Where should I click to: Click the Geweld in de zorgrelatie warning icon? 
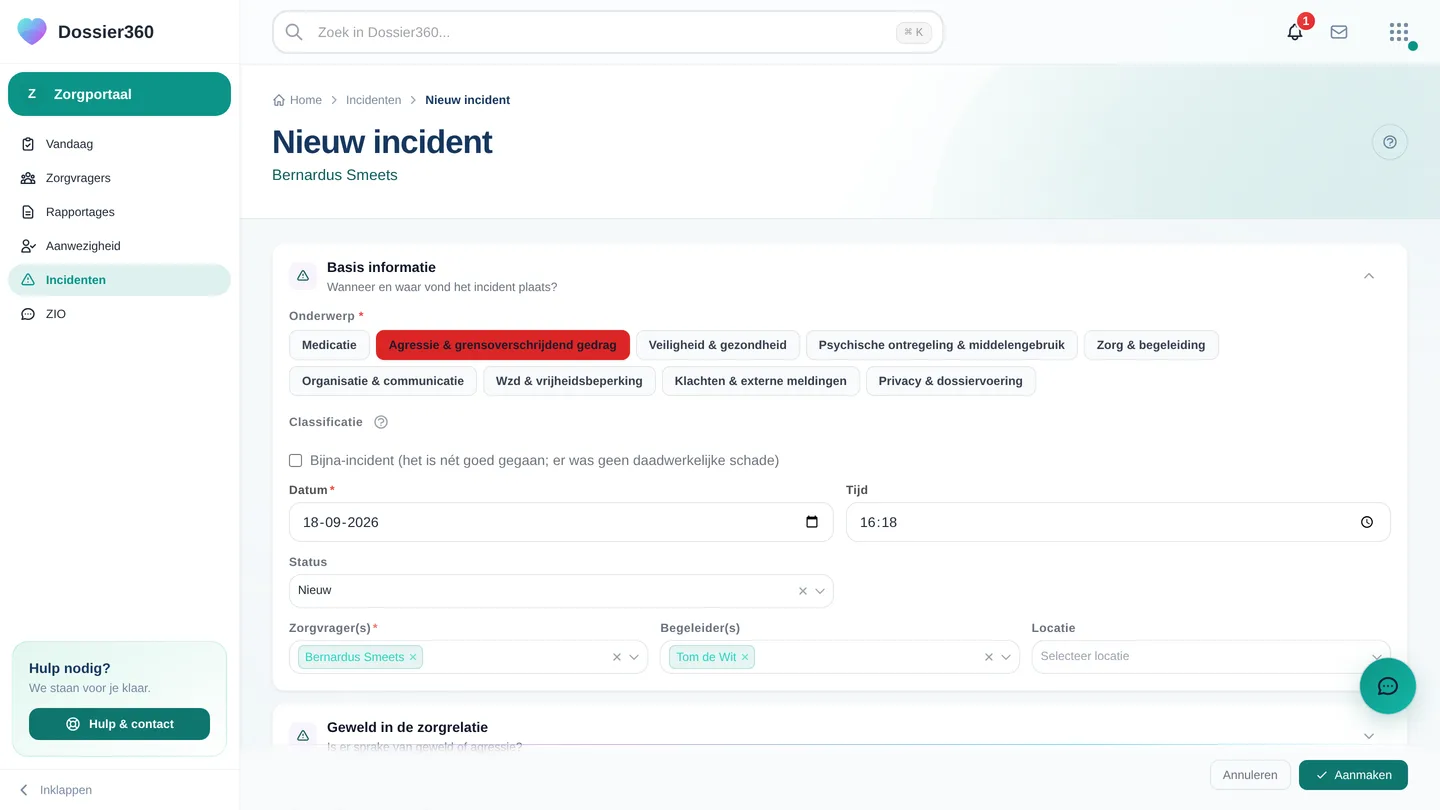pyautogui.click(x=303, y=736)
